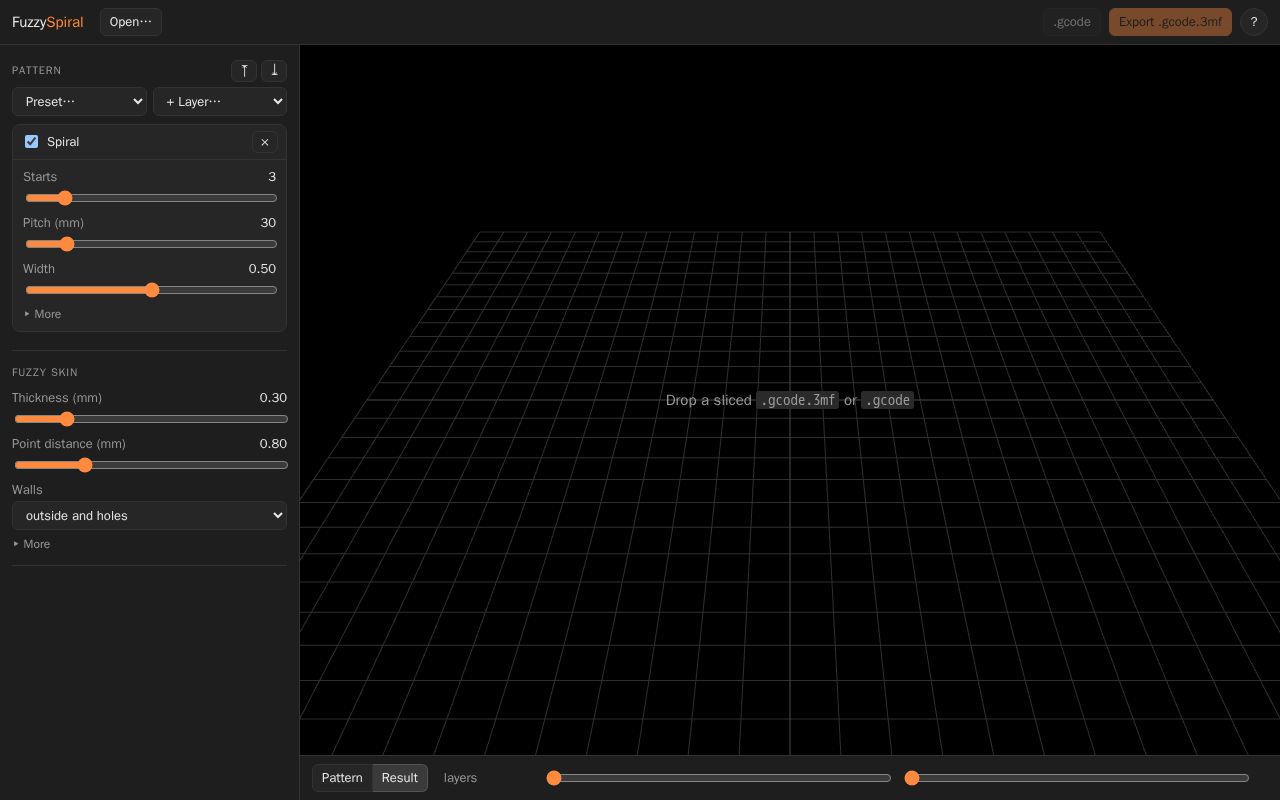Image resolution: width=1280 pixels, height=800 pixels.
Task: Click the downward-arrow icon in Pattern header
Action: point(274,71)
